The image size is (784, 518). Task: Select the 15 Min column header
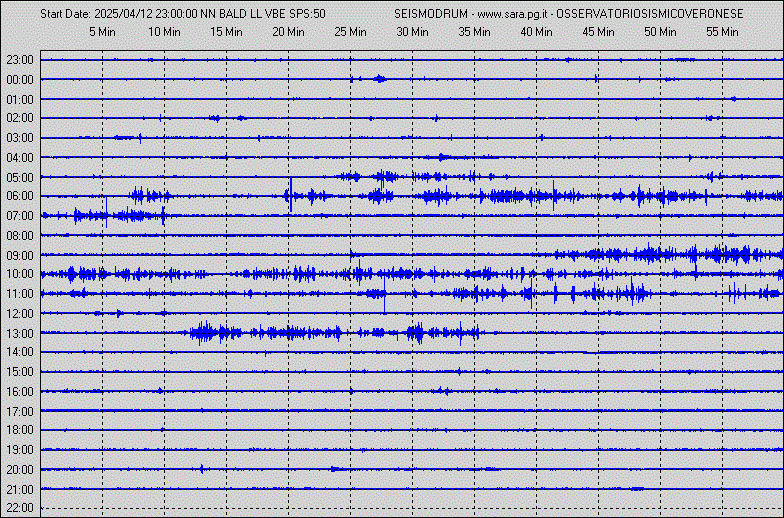(226, 32)
